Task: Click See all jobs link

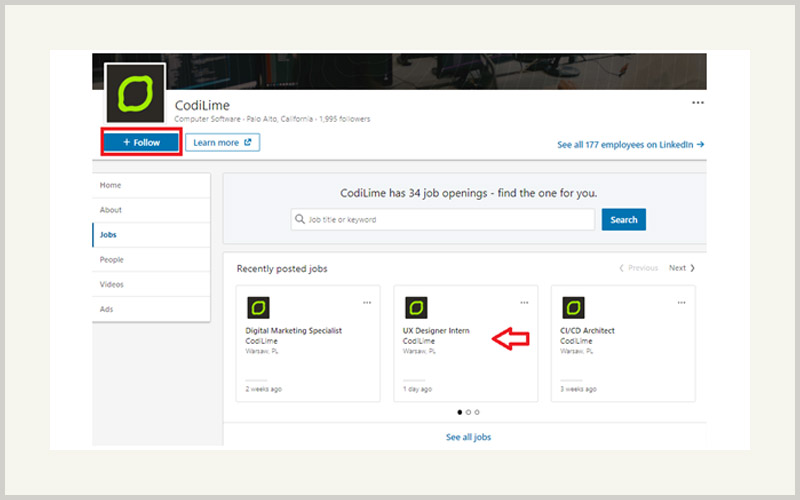Action: 468,437
